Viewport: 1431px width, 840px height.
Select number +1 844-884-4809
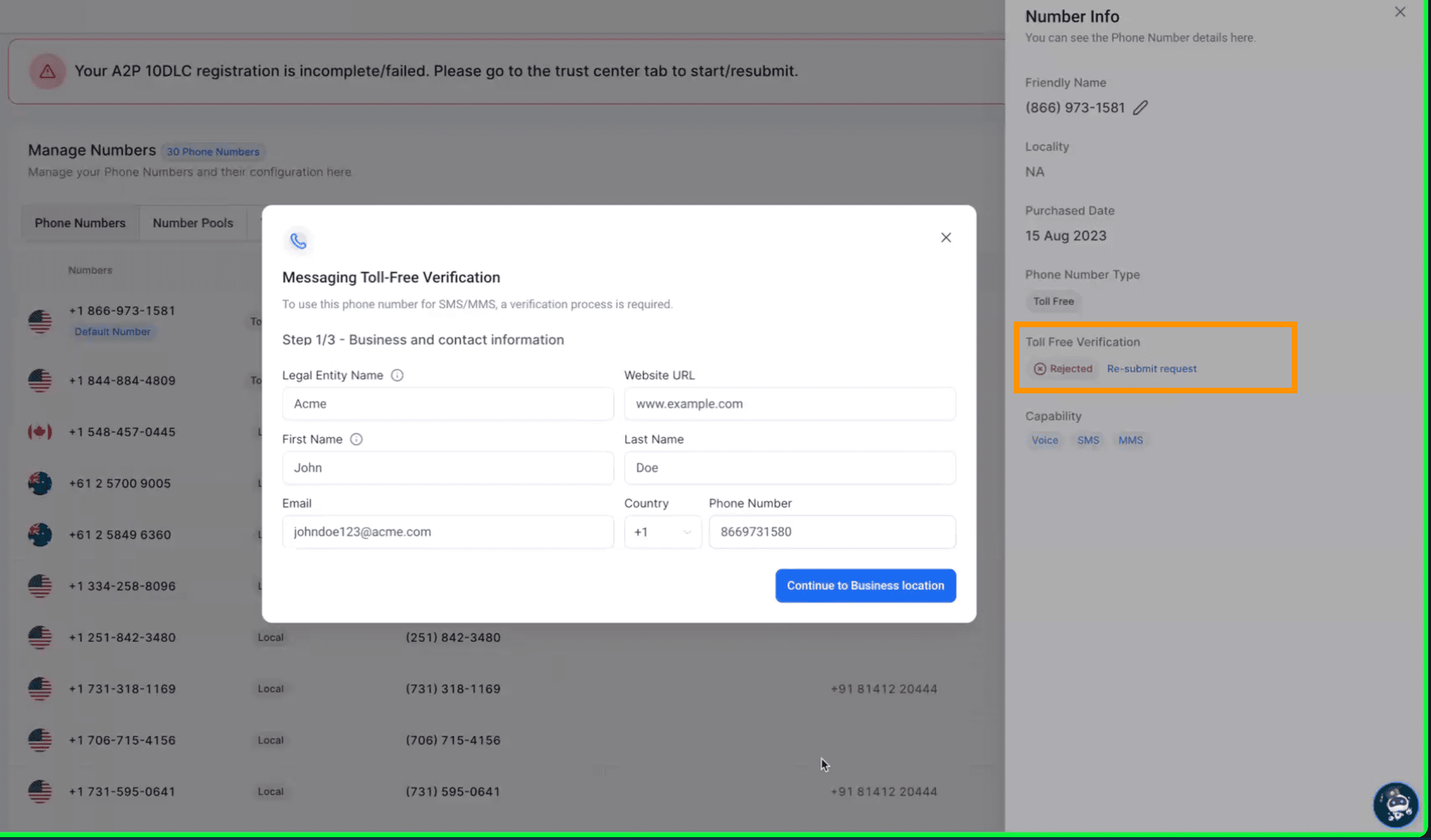click(x=122, y=381)
